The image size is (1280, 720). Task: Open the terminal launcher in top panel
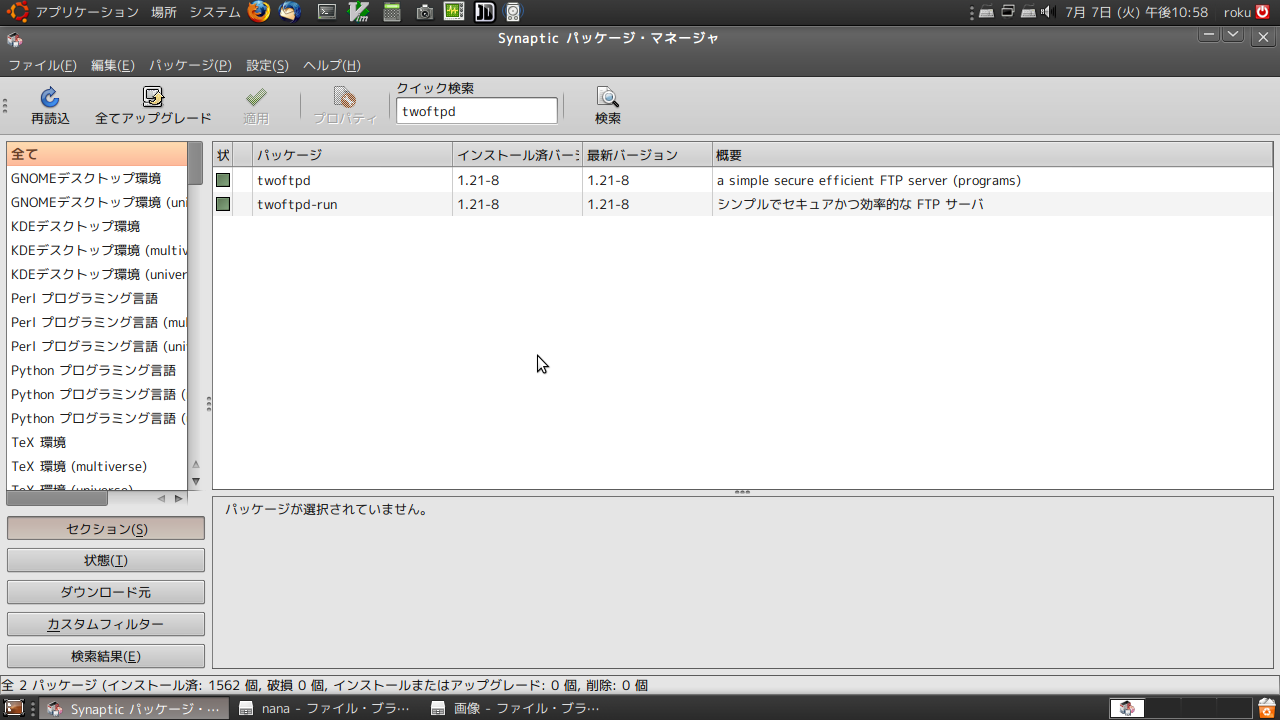pos(327,12)
